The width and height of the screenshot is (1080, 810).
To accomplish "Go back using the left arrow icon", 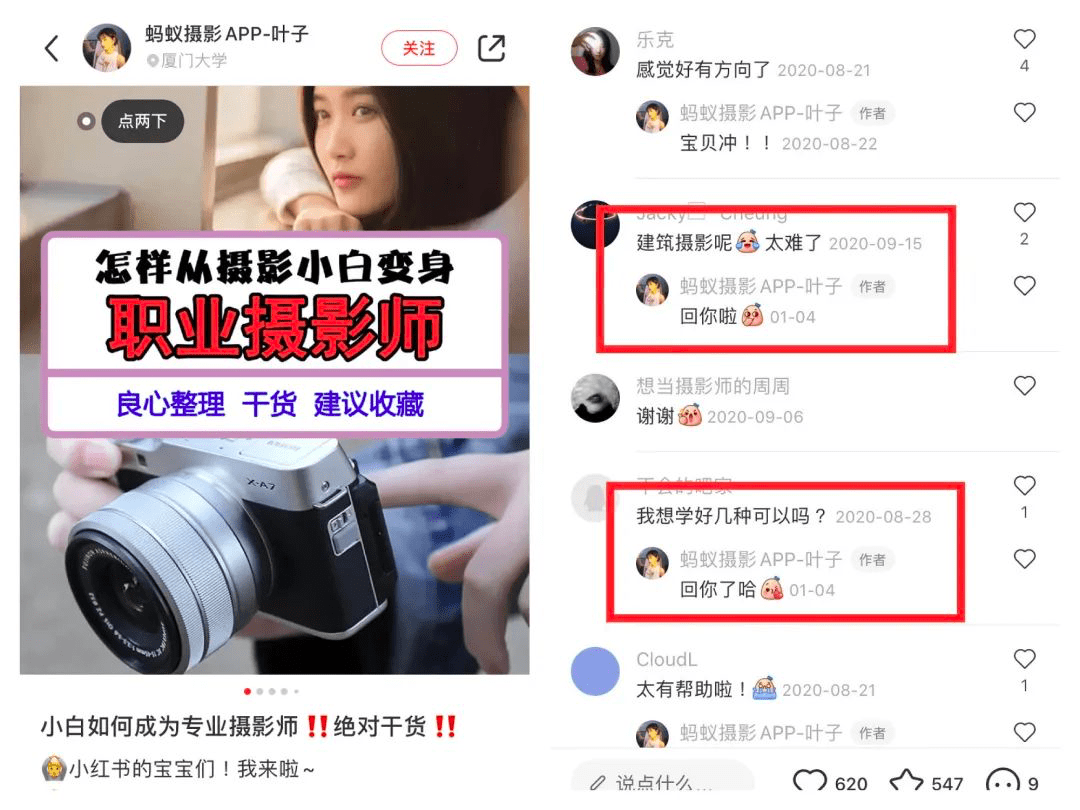I will click(x=52, y=48).
